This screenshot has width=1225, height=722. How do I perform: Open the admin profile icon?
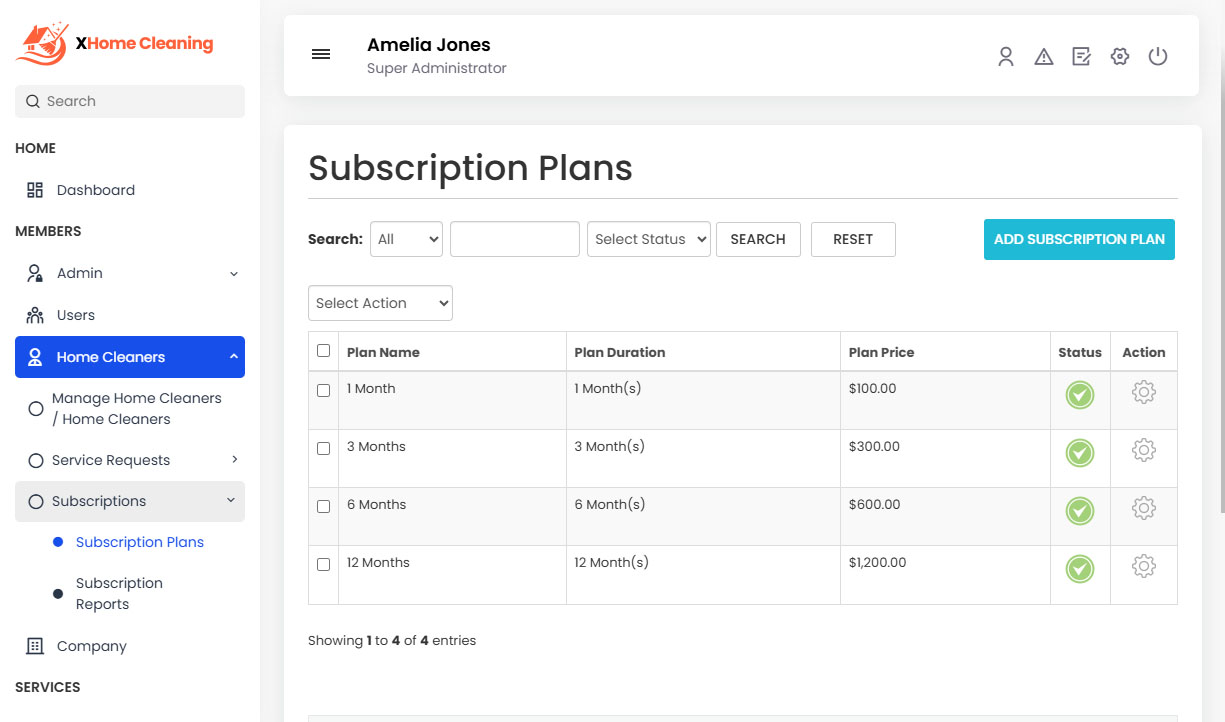tap(1005, 57)
